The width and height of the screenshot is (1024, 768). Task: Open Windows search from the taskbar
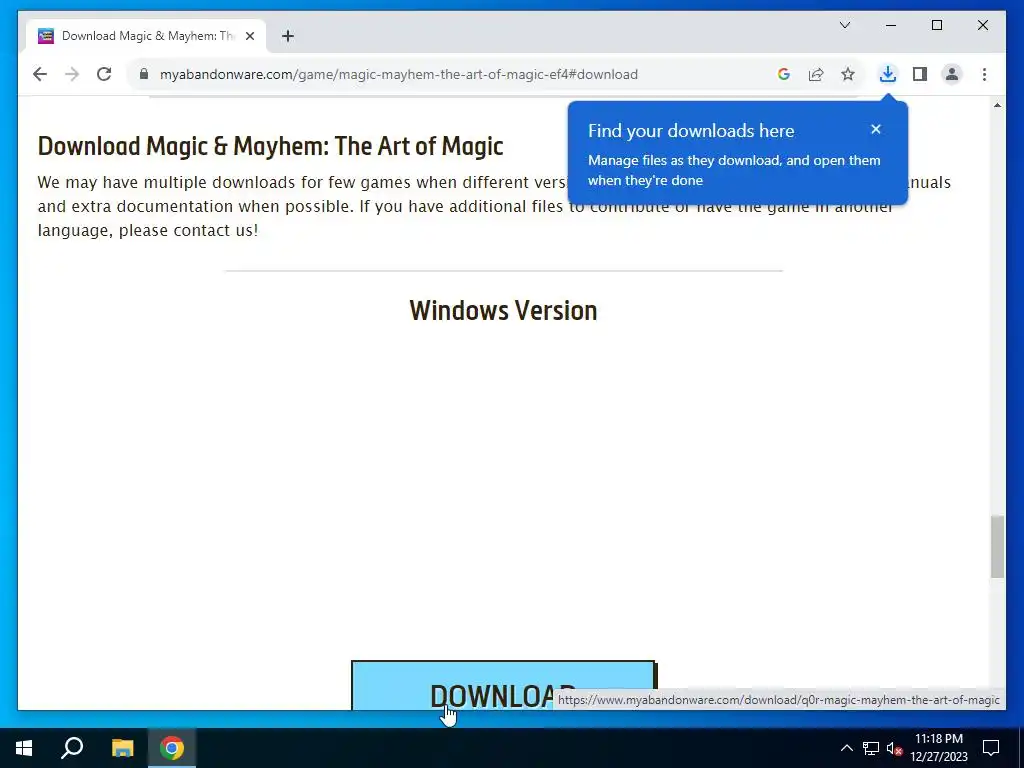click(x=72, y=748)
